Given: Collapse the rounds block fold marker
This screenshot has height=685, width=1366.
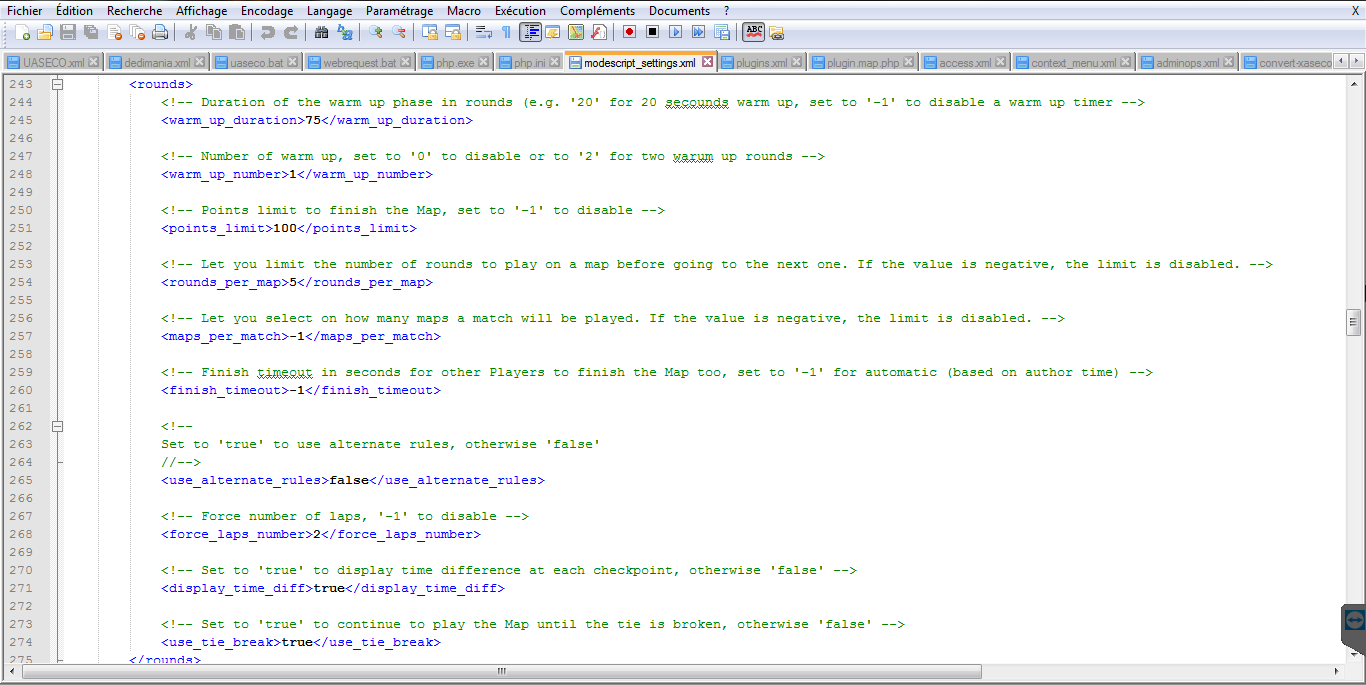Looking at the screenshot, I should pos(57,84).
